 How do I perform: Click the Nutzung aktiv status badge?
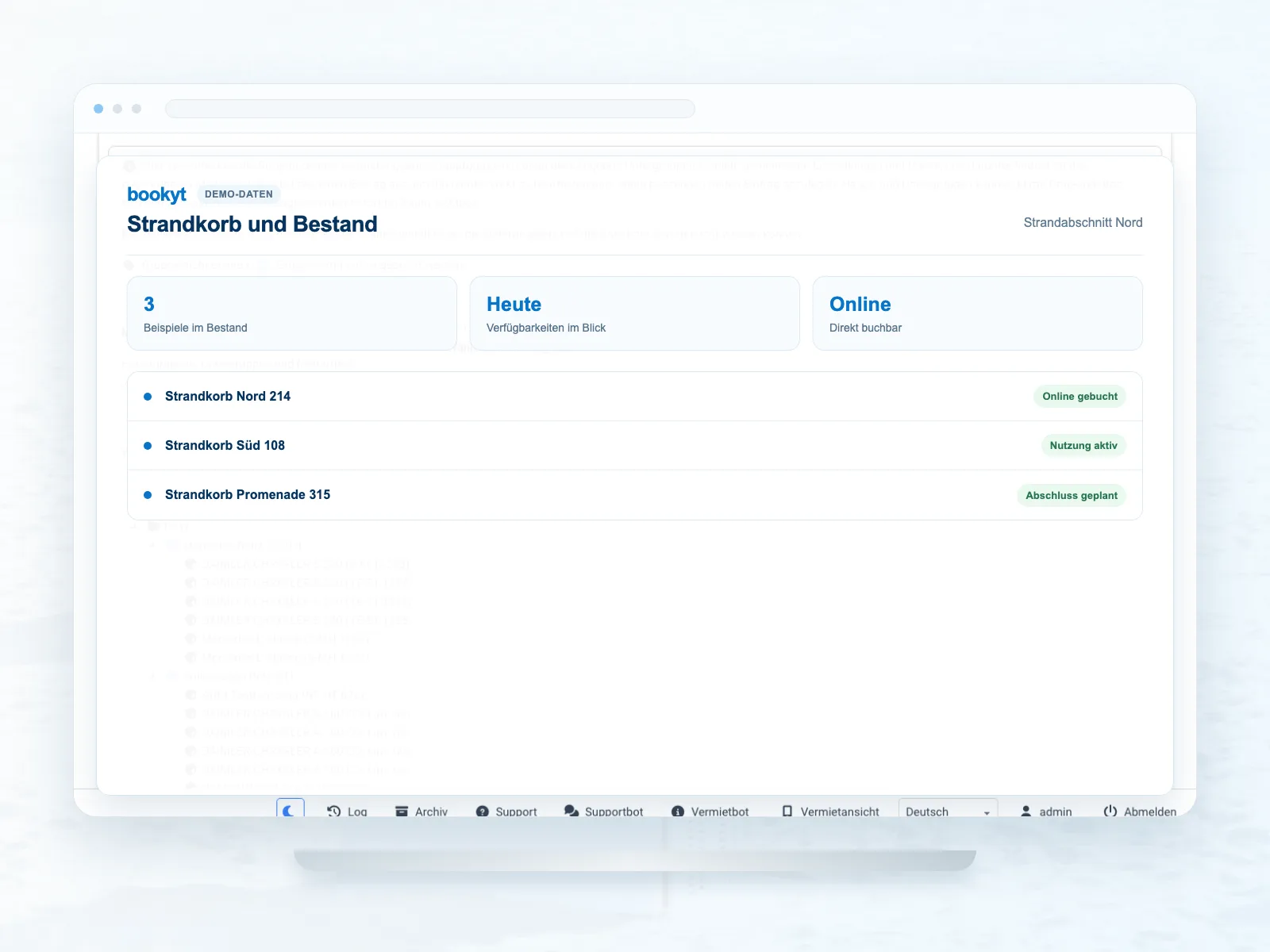1083,446
